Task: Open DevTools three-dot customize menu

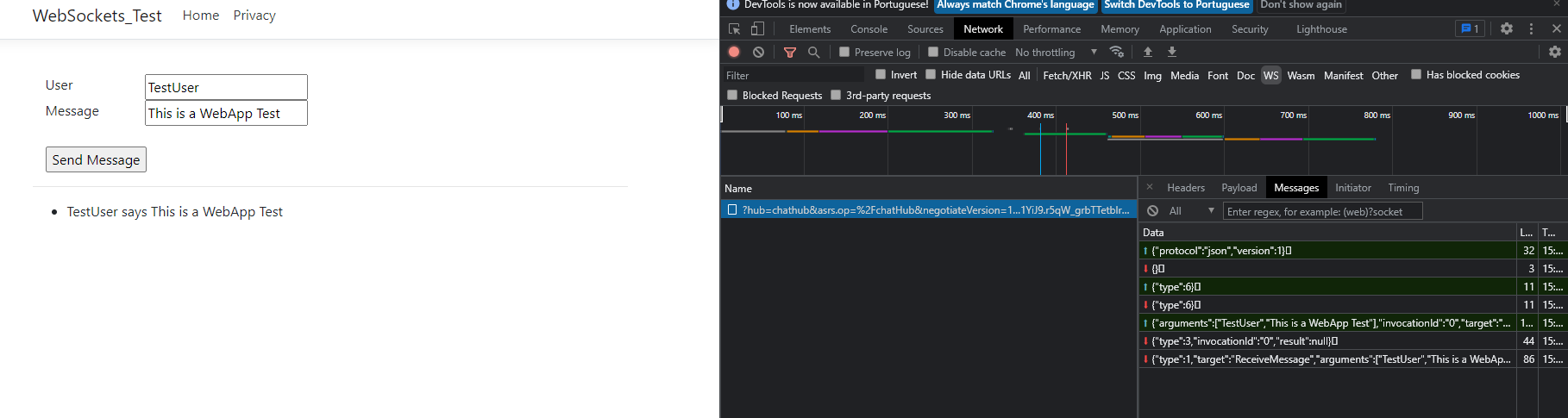Action: (1531, 28)
